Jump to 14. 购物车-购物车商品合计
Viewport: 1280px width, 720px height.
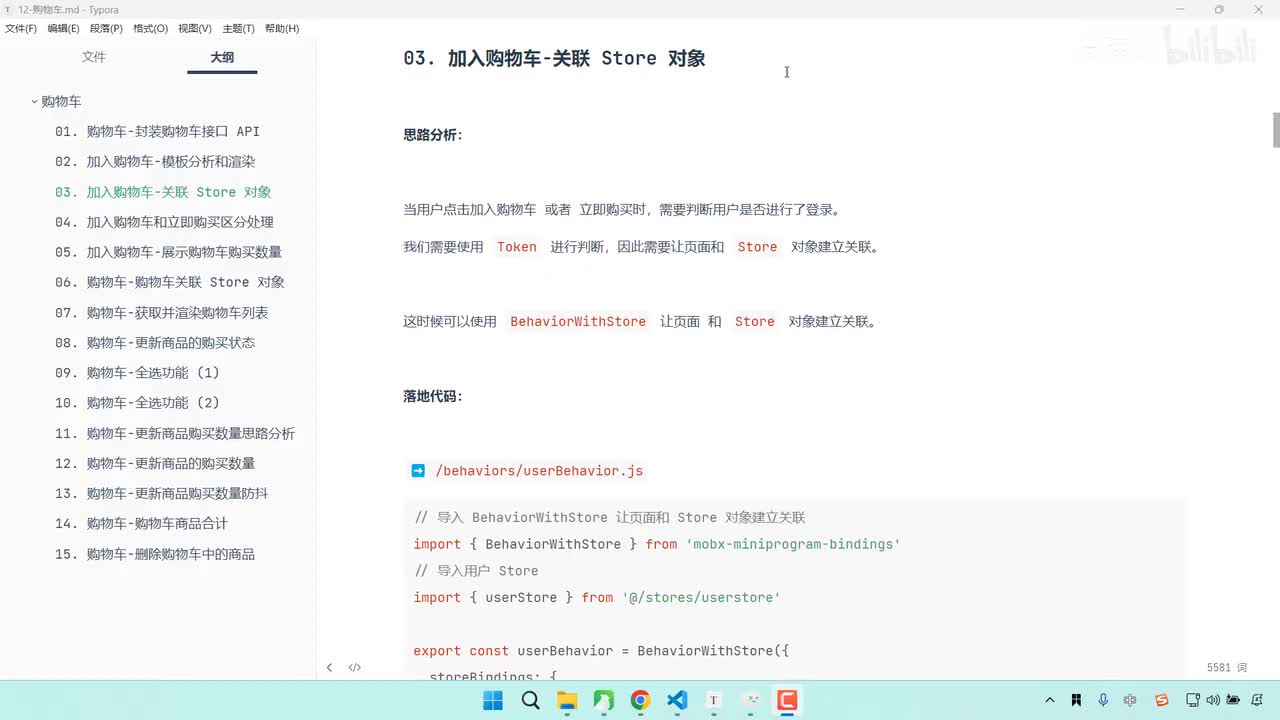tap(141, 524)
